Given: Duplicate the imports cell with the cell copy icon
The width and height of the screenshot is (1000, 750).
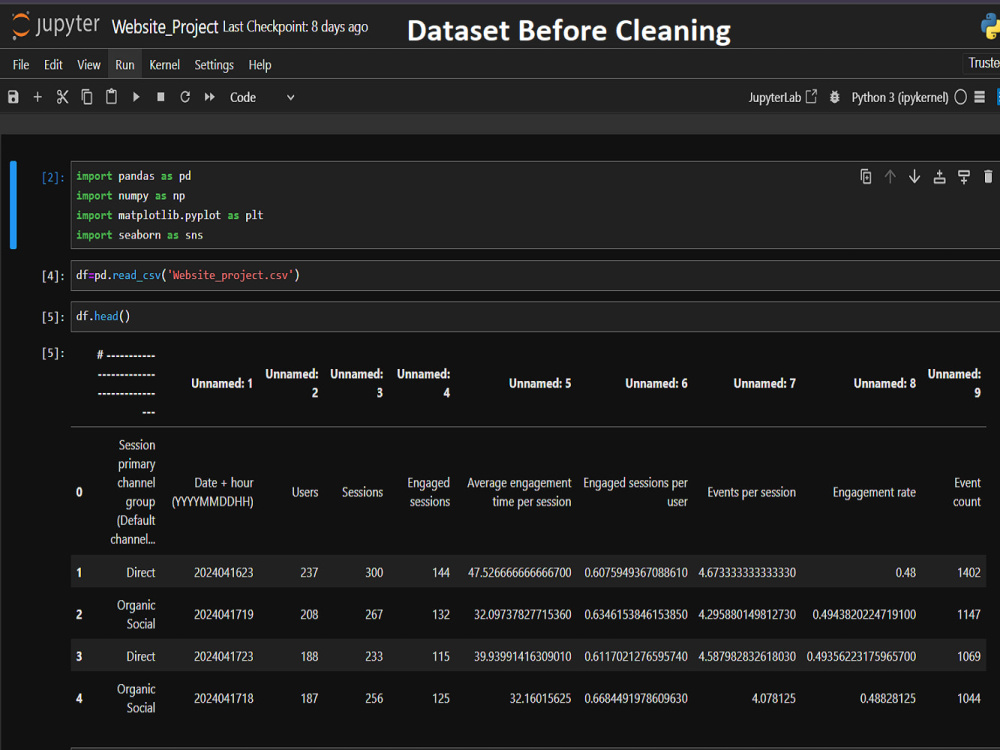Looking at the screenshot, I should [865, 177].
